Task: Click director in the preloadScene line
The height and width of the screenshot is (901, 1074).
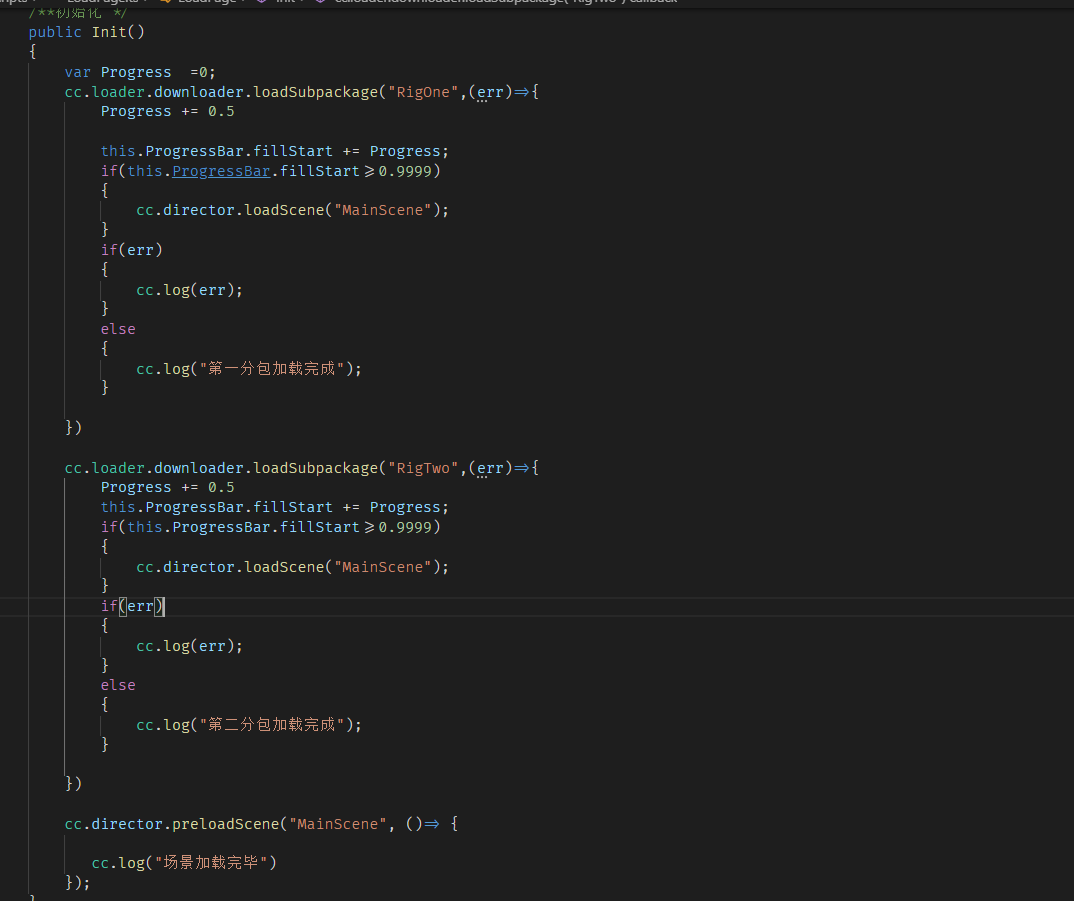Action: [x=127, y=824]
